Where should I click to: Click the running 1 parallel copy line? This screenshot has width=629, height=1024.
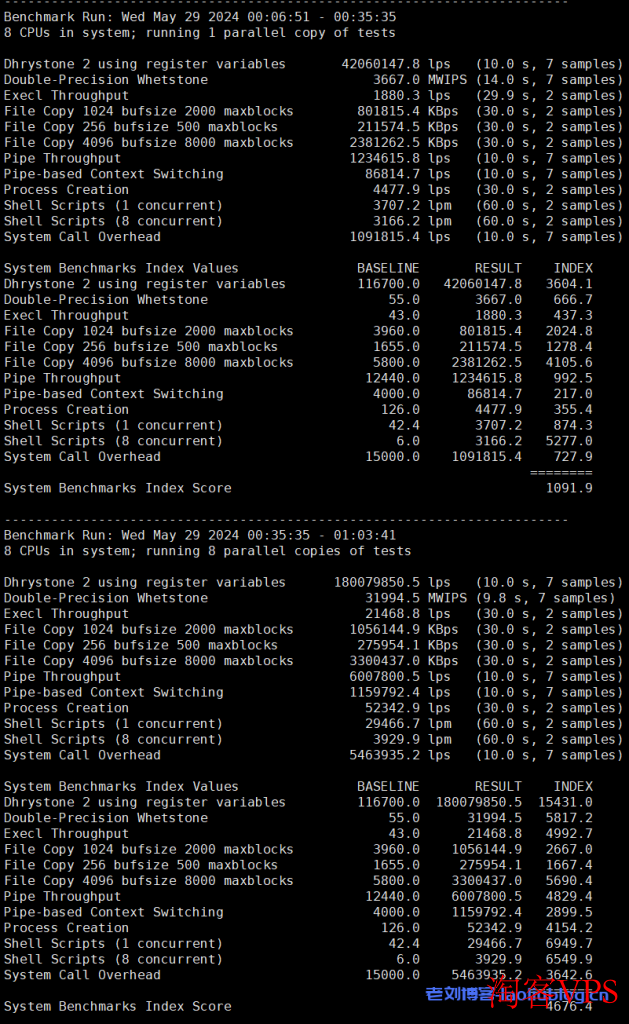[200, 33]
